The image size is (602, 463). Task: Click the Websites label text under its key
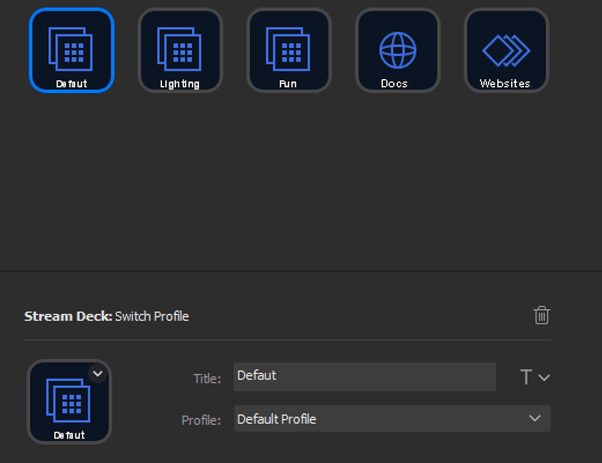pos(506,84)
